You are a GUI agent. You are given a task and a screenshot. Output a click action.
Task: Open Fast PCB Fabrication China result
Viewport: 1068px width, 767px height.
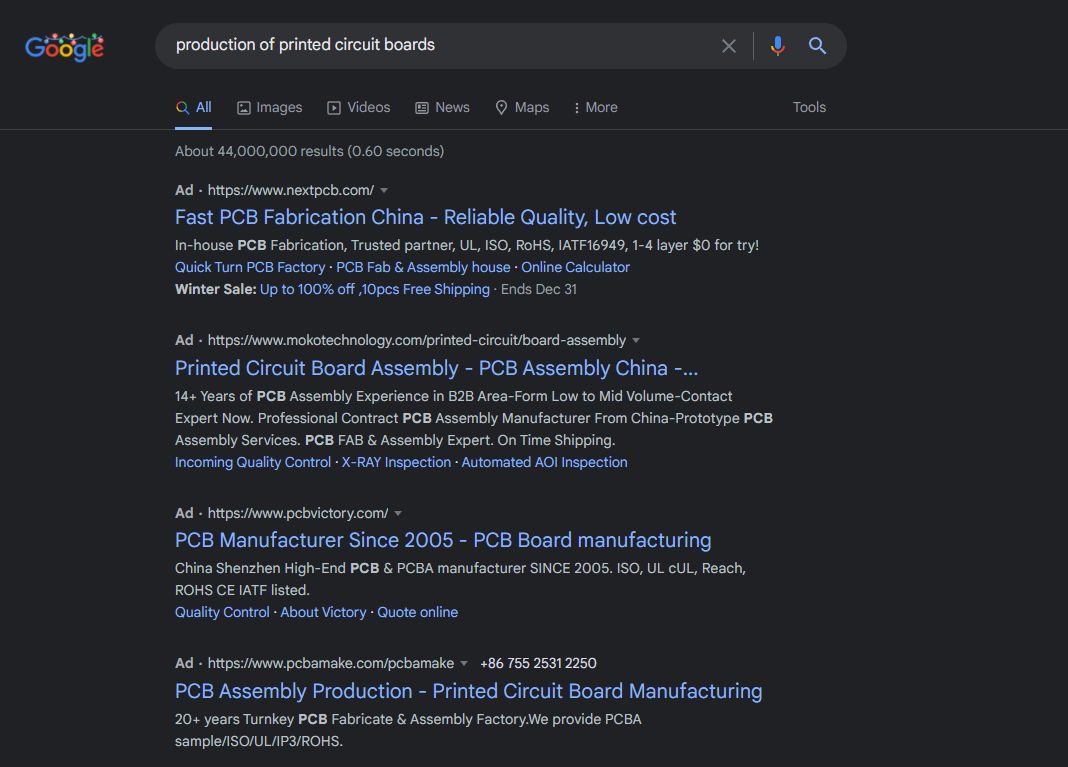click(x=425, y=218)
